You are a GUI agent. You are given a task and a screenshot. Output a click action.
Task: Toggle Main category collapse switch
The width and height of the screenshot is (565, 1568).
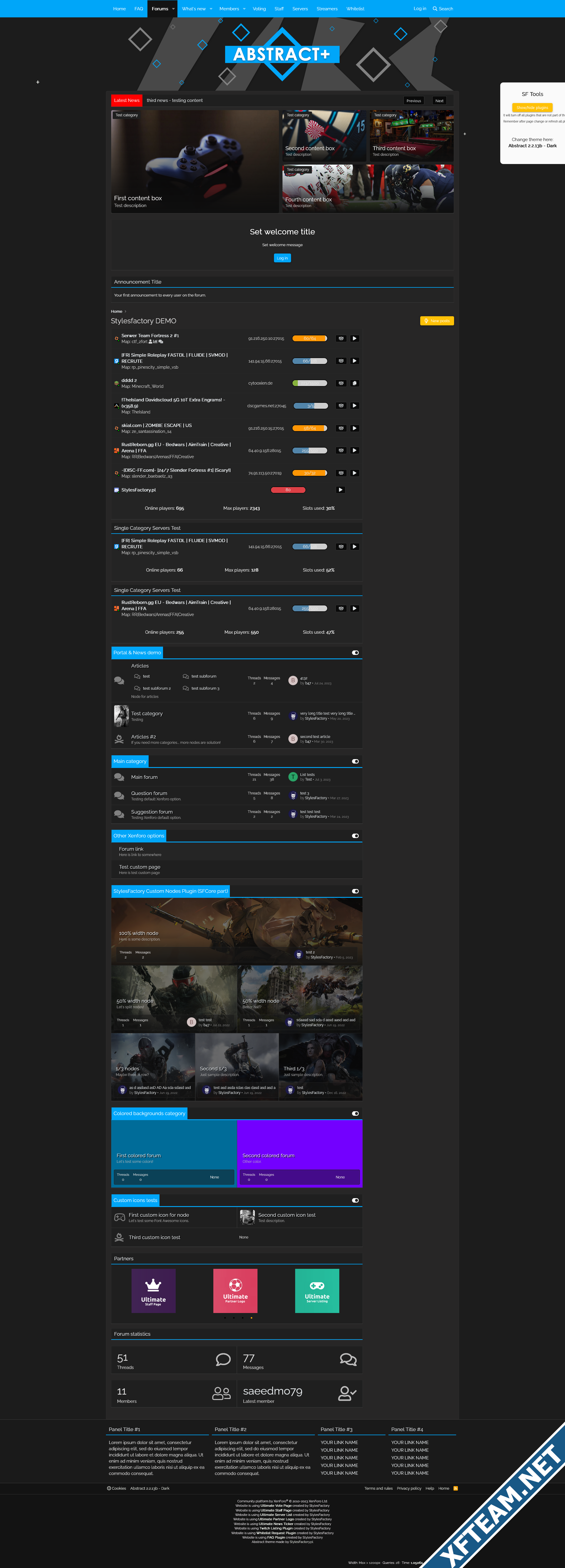[355, 761]
